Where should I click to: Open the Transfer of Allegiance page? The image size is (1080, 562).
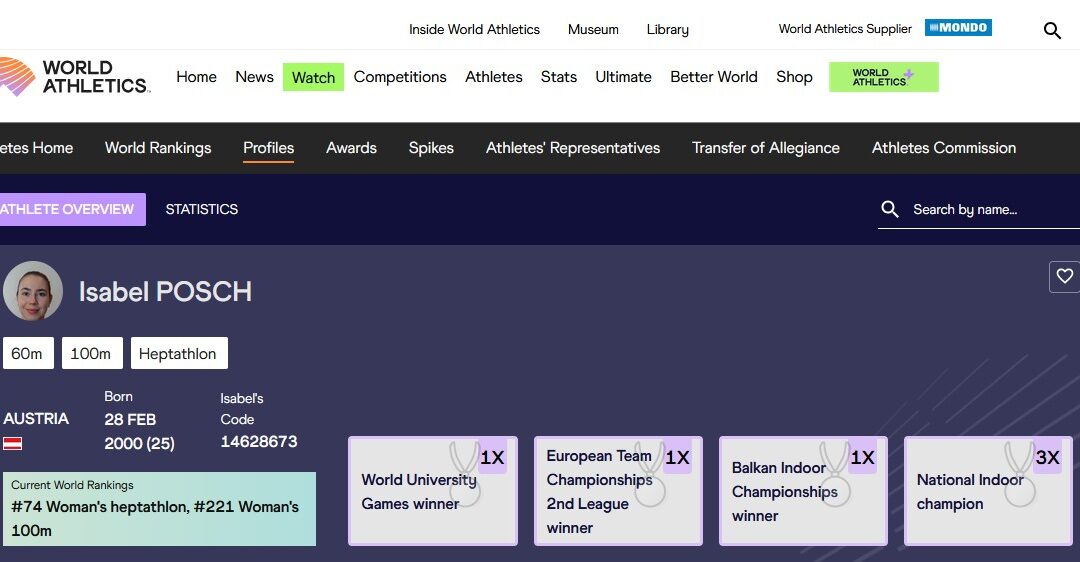pos(766,148)
